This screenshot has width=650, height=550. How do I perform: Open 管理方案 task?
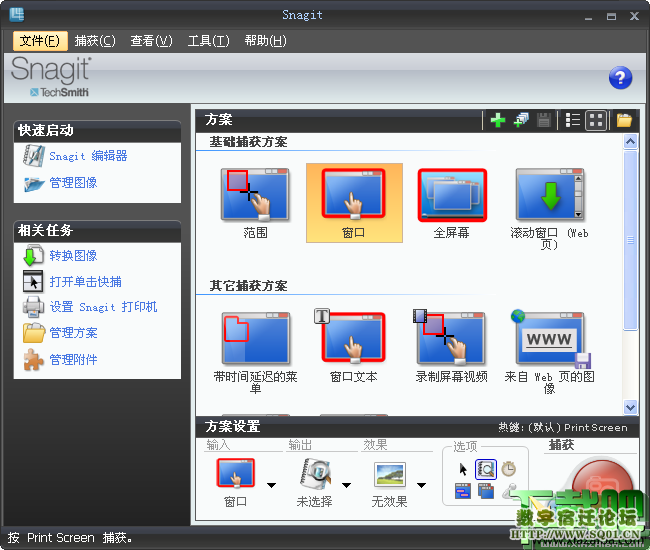73,333
